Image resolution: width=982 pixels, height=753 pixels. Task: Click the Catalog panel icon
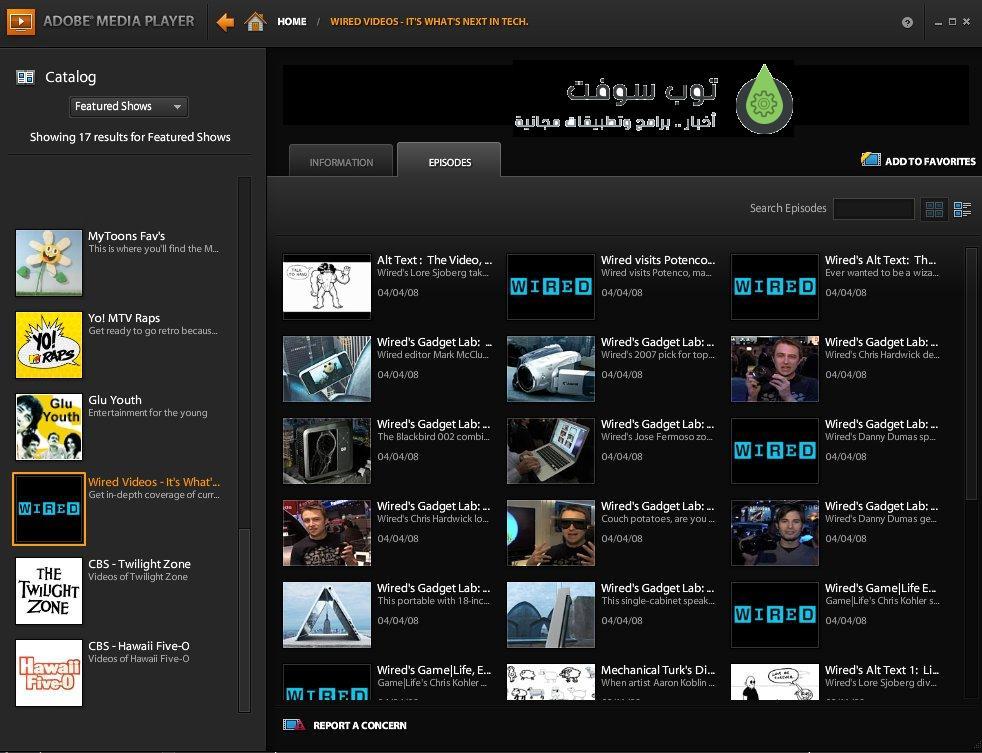tap(25, 77)
